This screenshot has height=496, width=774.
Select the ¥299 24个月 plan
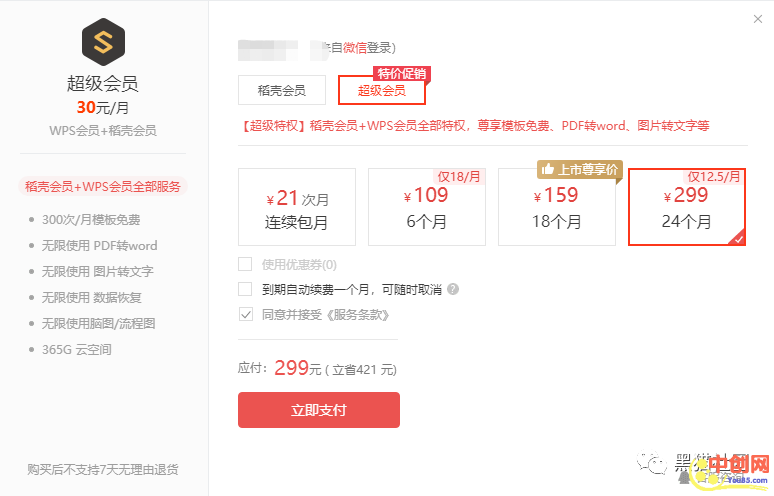[x=686, y=207]
